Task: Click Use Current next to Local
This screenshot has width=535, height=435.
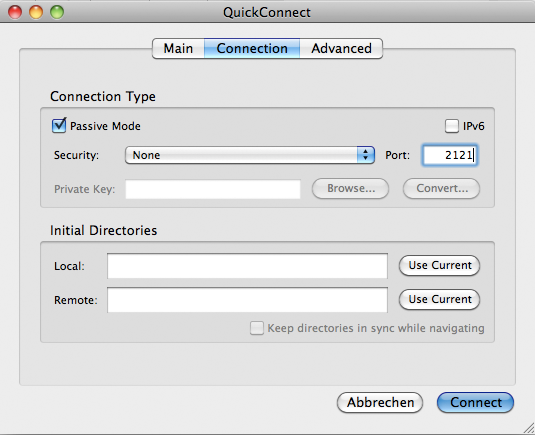Action: [x=439, y=265]
